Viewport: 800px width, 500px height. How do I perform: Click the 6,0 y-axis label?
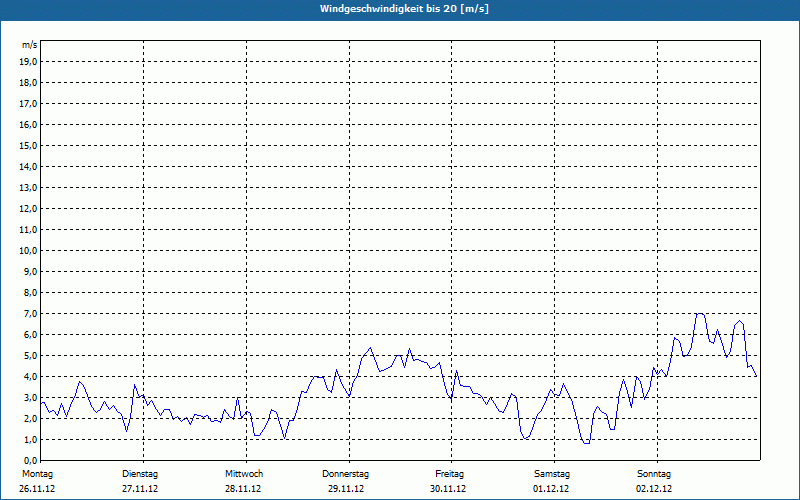[x=30, y=335]
